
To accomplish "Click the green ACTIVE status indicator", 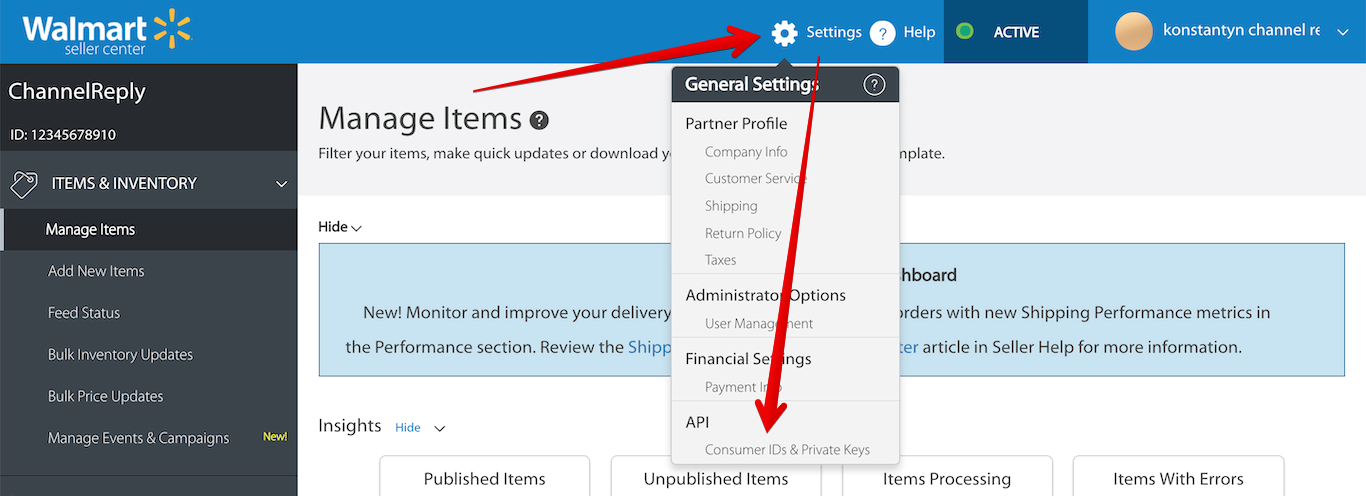I will 965,32.
